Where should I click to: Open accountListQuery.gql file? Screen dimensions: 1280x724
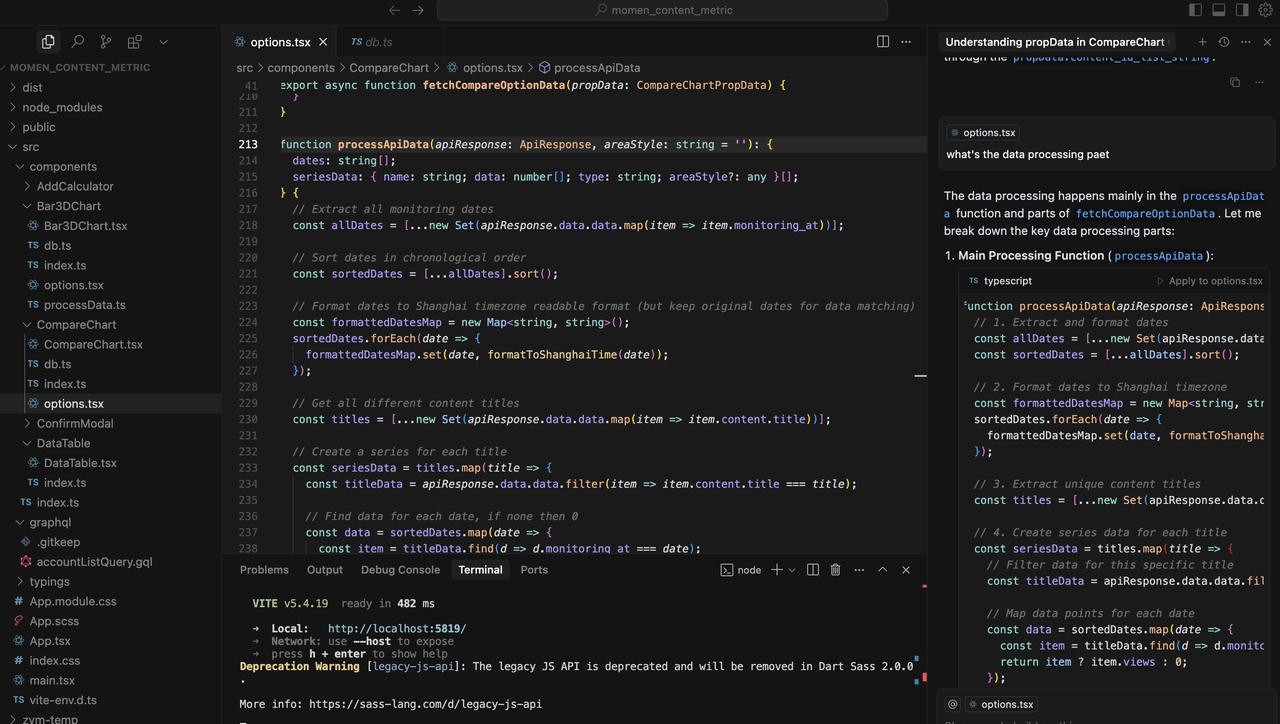[111, 562]
